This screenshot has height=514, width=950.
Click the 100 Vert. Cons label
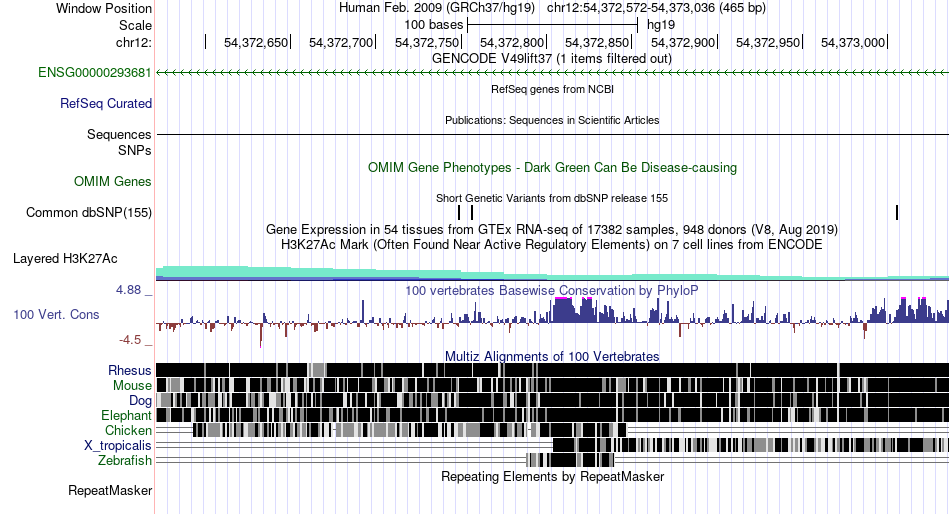pyautogui.click(x=56, y=315)
